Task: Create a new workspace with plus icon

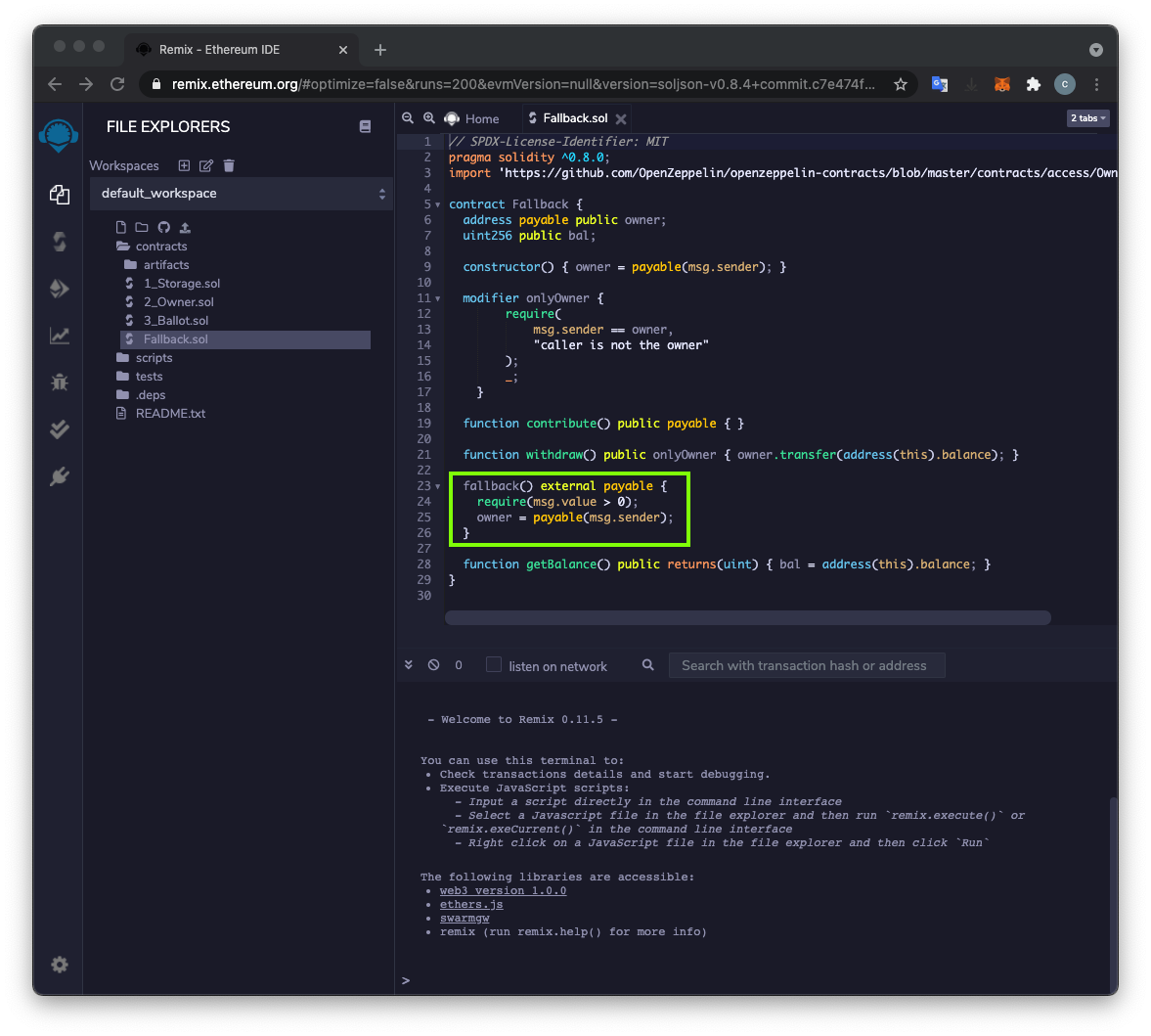Action: click(x=184, y=165)
